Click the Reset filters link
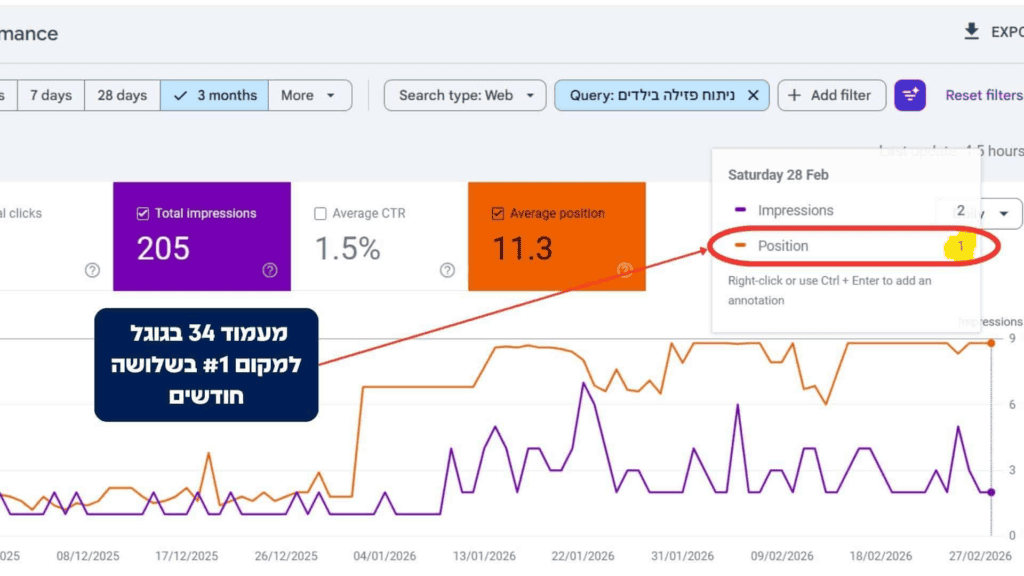This screenshot has width=1024, height=576. (984, 95)
